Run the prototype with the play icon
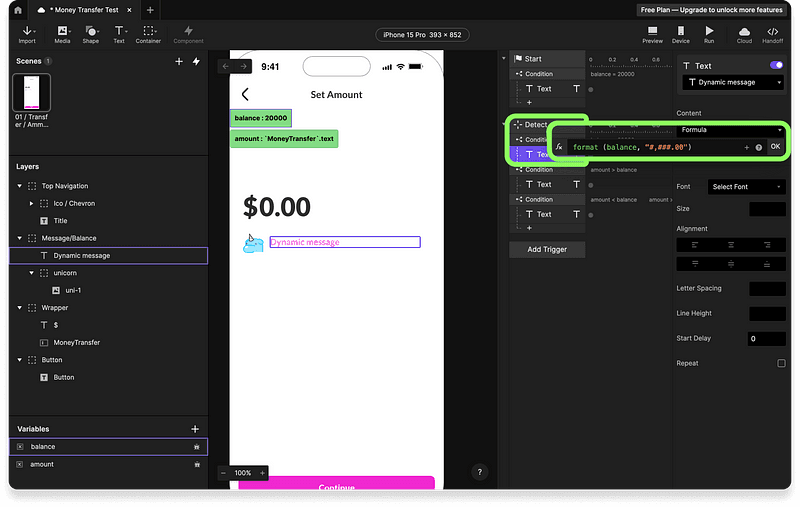This screenshot has height=507, width=800. [x=709, y=31]
